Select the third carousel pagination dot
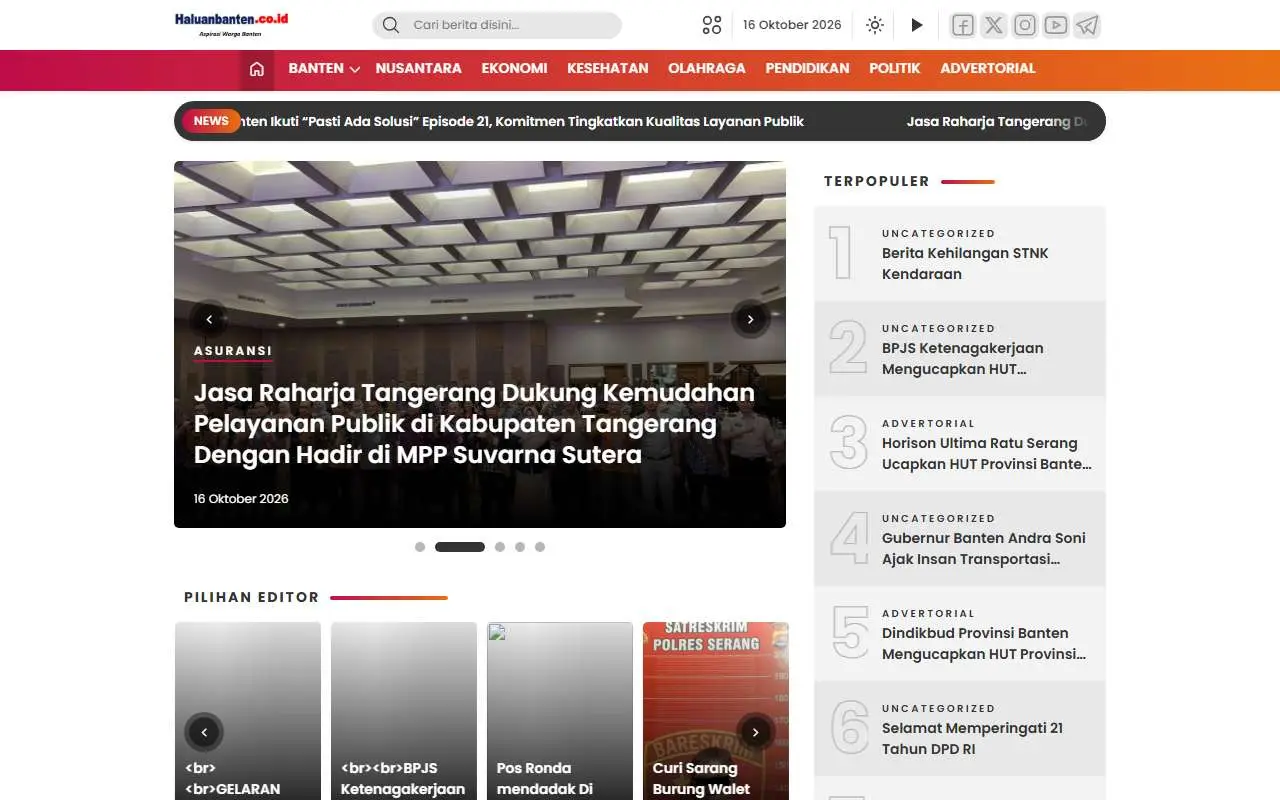Screen dimensions: 1280x800 pyautogui.click(x=500, y=547)
